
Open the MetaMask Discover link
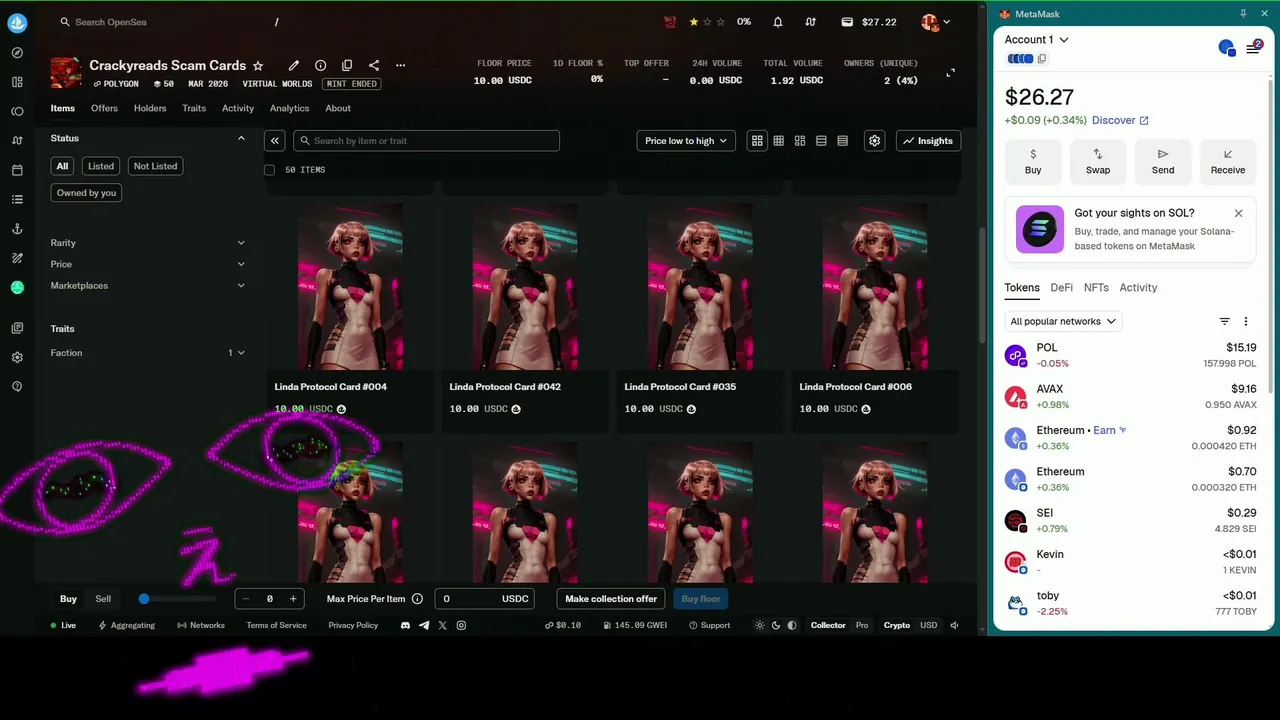coord(1120,120)
